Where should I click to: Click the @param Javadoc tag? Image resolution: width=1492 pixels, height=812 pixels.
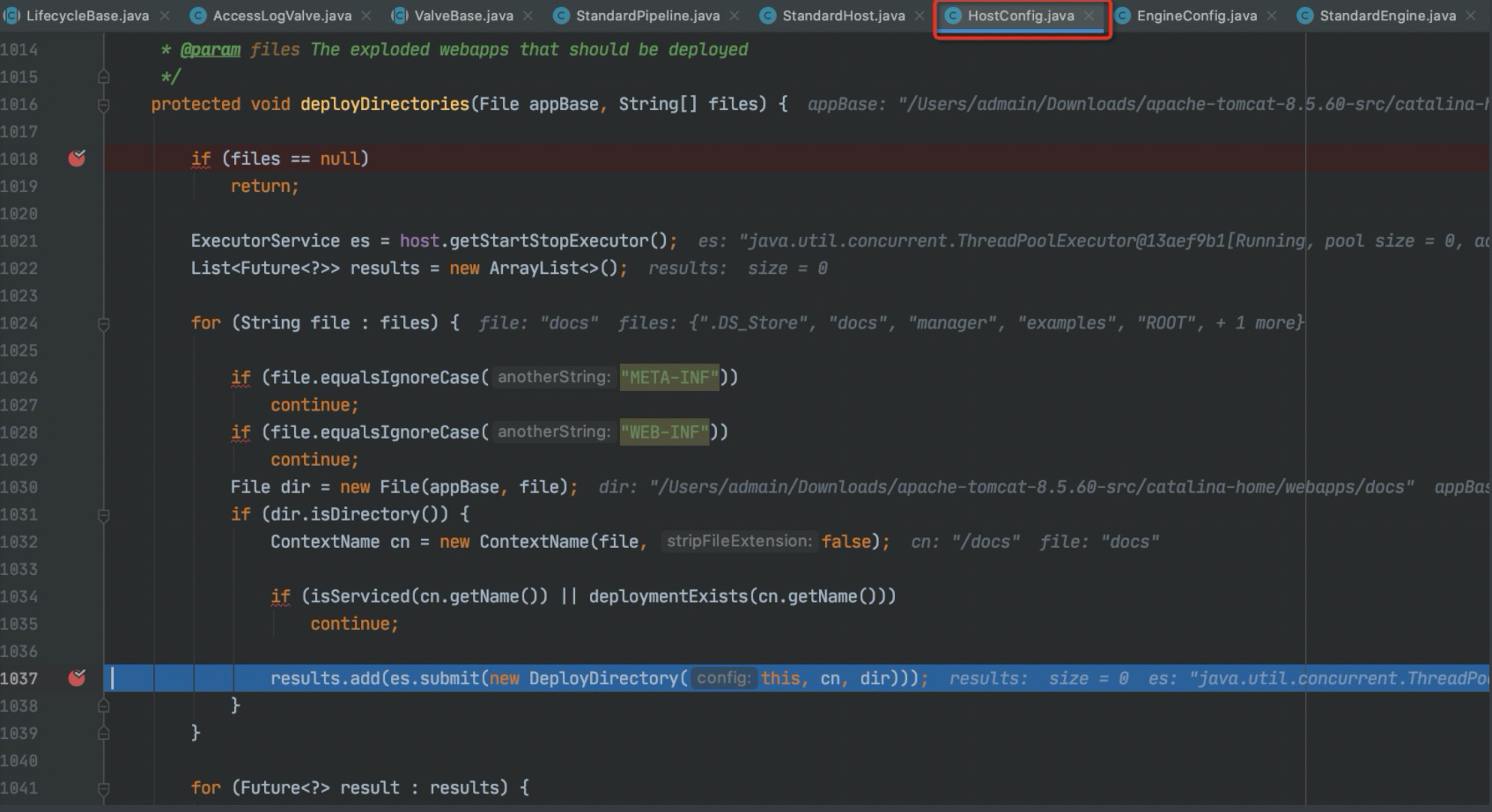(211, 49)
